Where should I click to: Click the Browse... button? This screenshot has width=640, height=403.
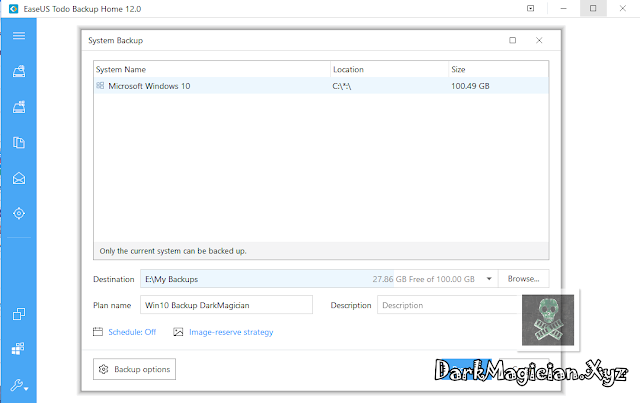click(523, 279)
